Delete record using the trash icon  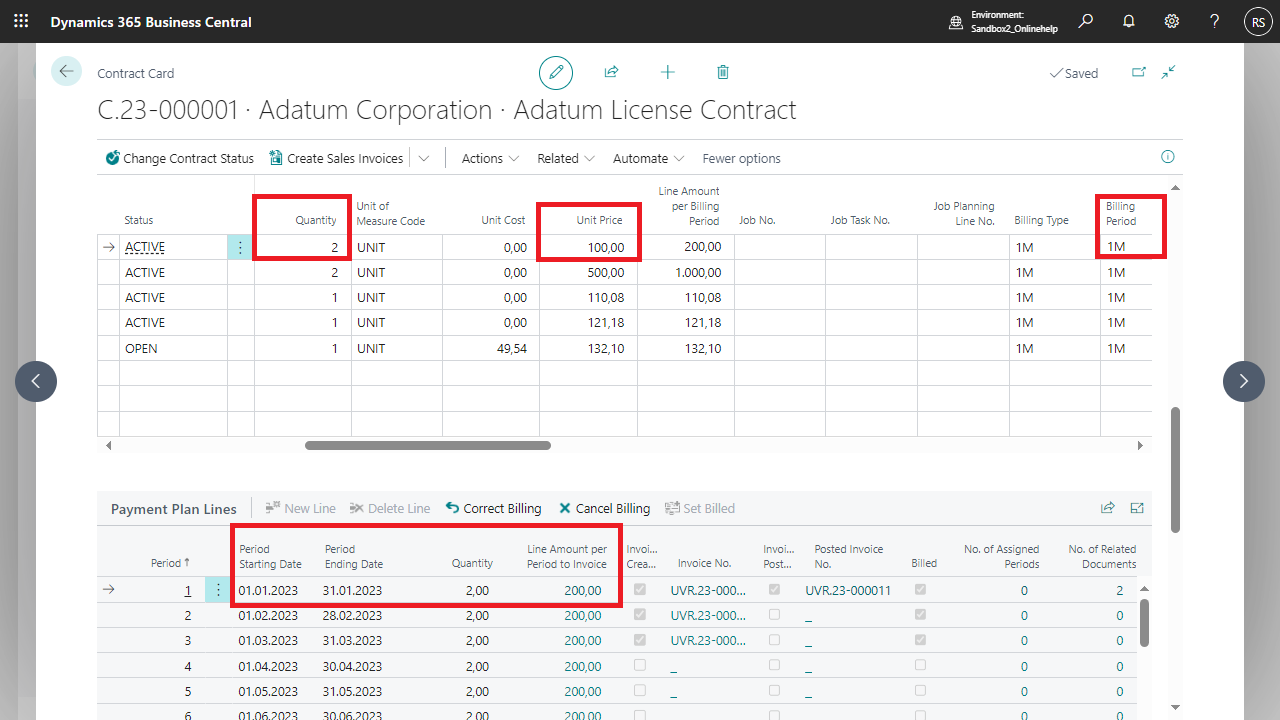pos(723,73)
